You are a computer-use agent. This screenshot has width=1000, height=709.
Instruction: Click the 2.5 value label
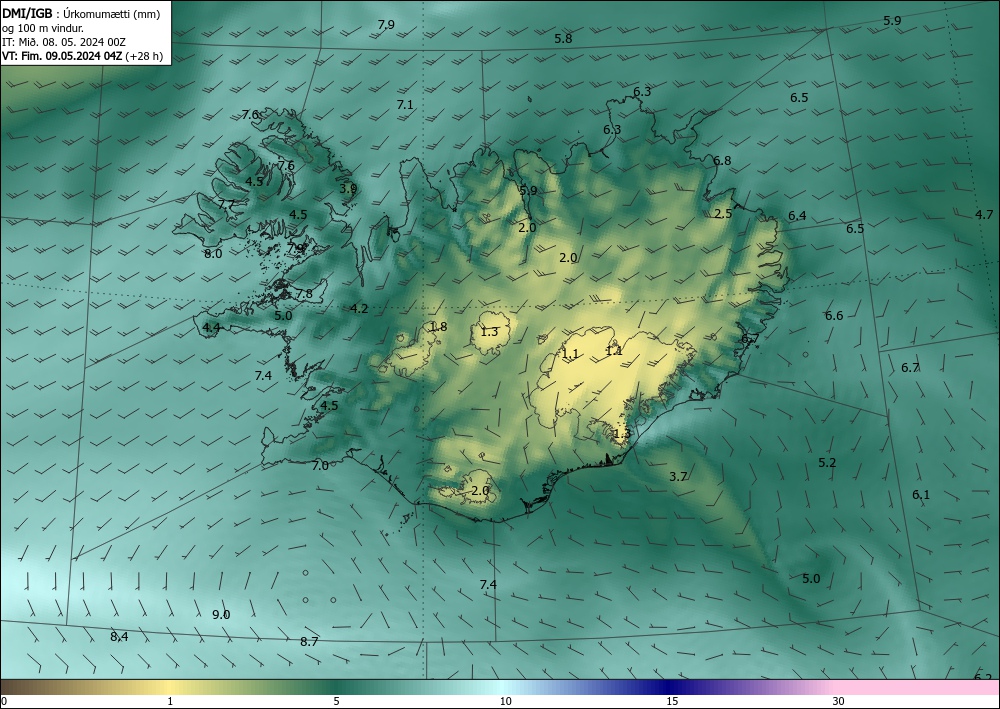coord(723,214)
